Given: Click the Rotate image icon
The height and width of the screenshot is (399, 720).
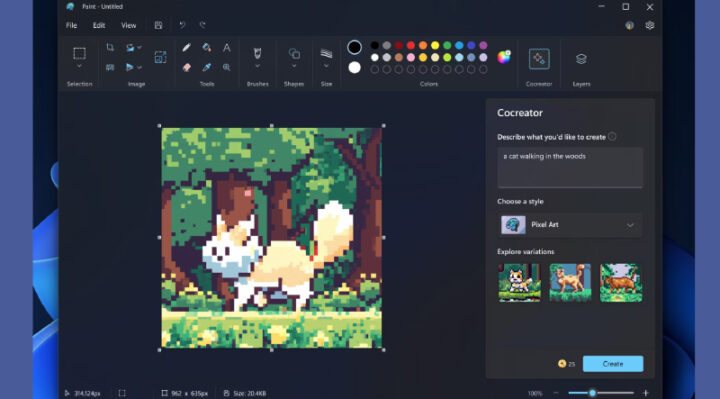Looking at the screenshot, I should [130, 47].
